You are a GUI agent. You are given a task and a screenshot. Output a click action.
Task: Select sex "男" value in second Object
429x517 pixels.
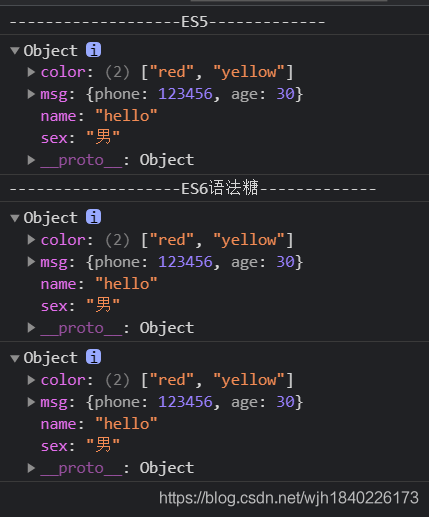coord(103,305)
